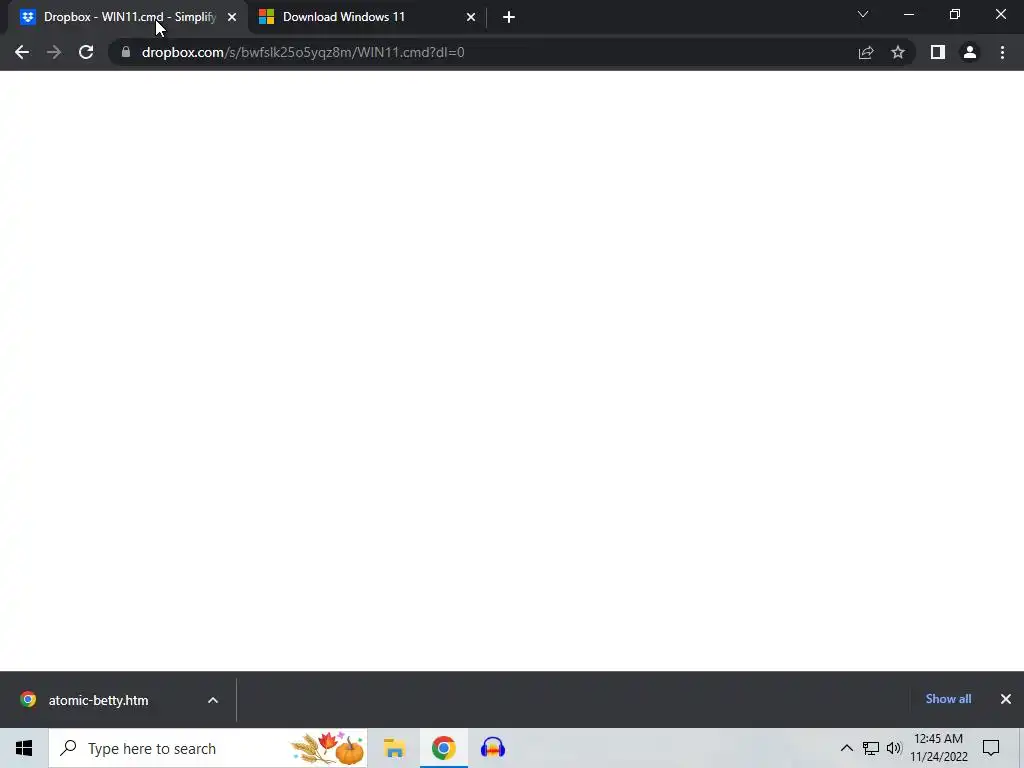
Task: Minimize the Chrome window
Action: click(x=908, y=14)
